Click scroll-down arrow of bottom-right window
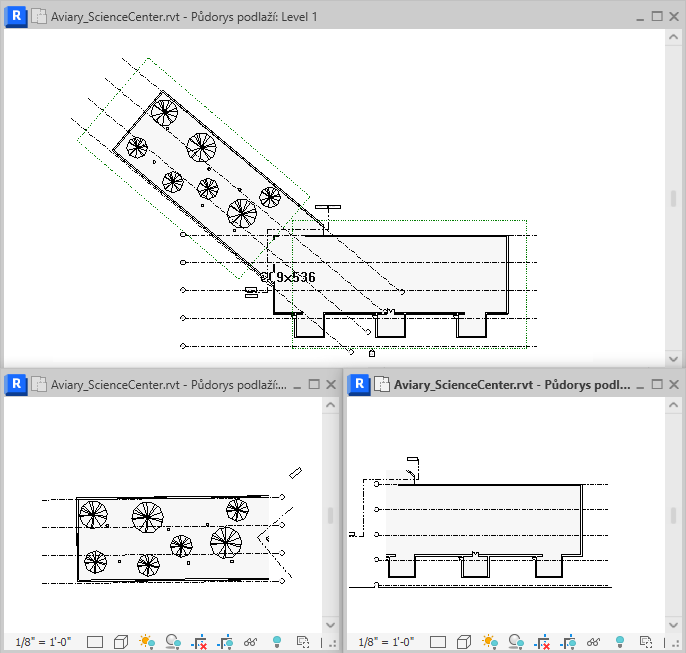 coord(673,625)
